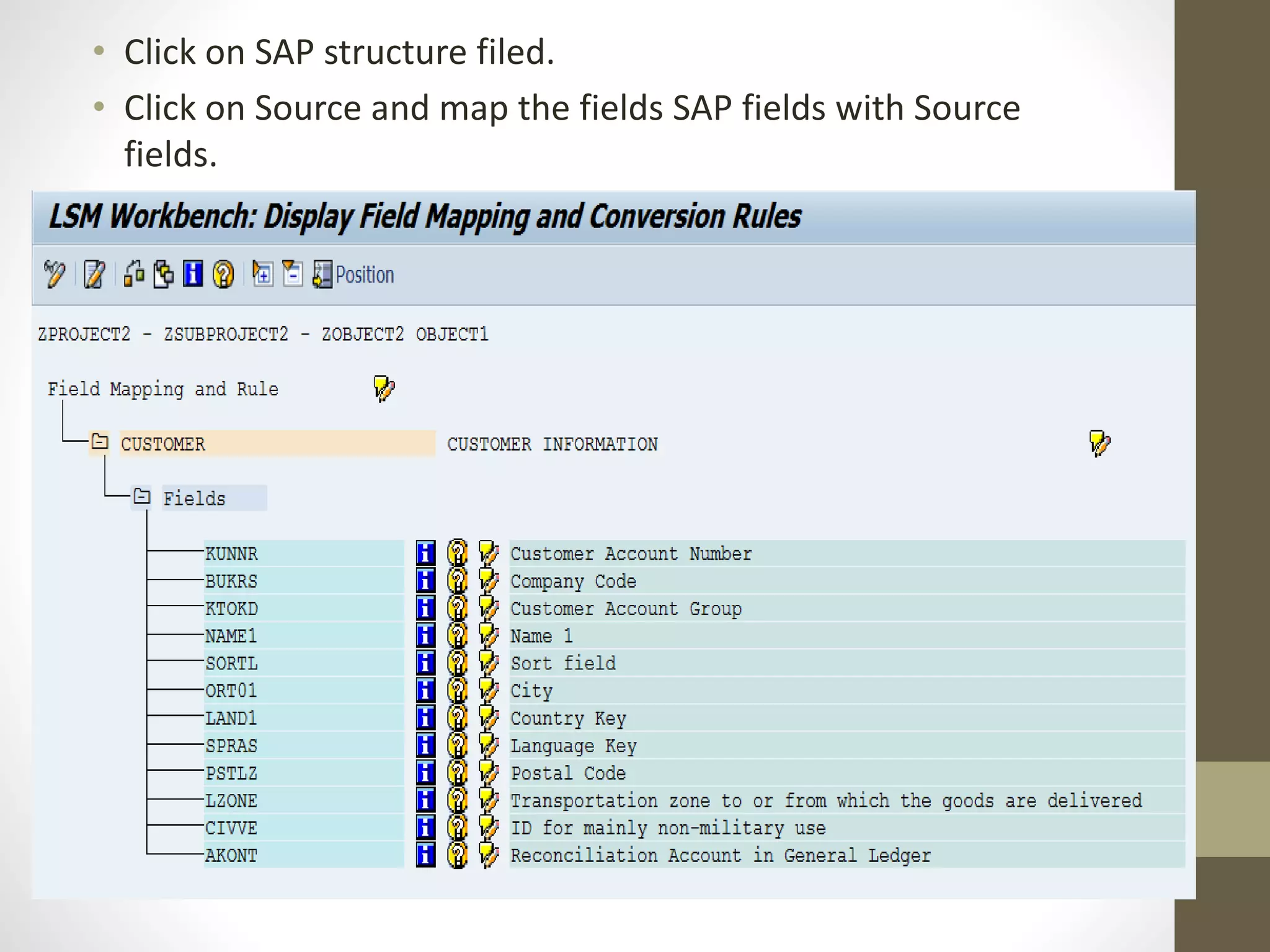Click the toolbar icon with stacked gray squares

tap(164, 274)
